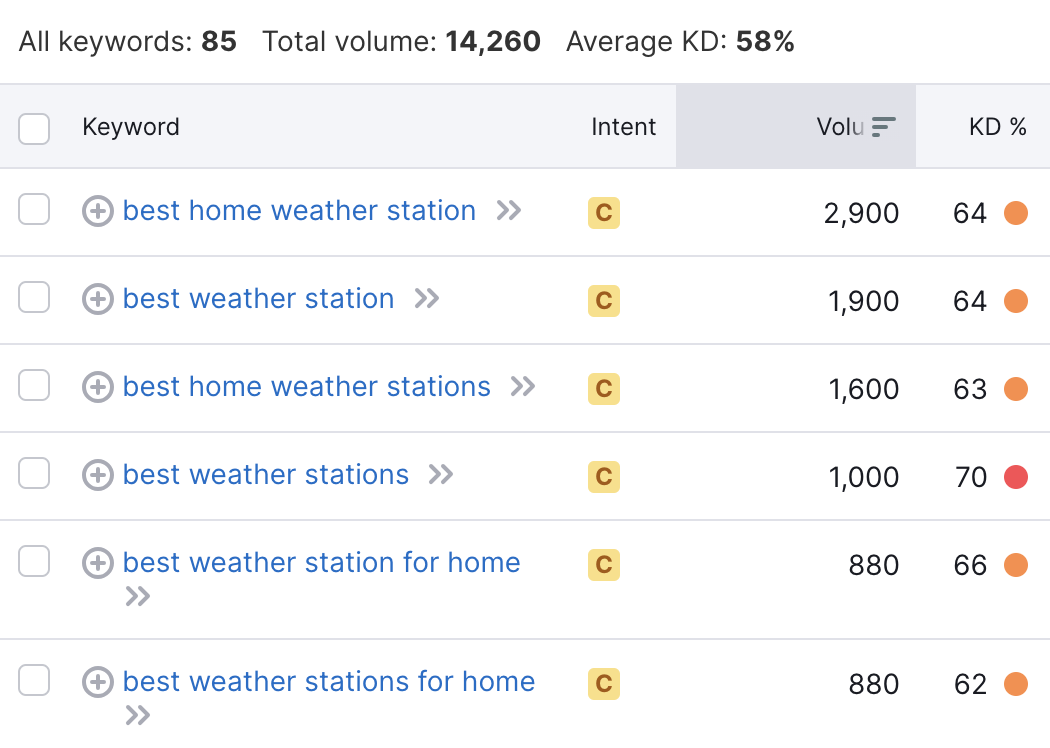Screen dimensions: 1050x748
Task: Add 'best home weather stations' with plus icon
Action: click(x=98, y=388)
